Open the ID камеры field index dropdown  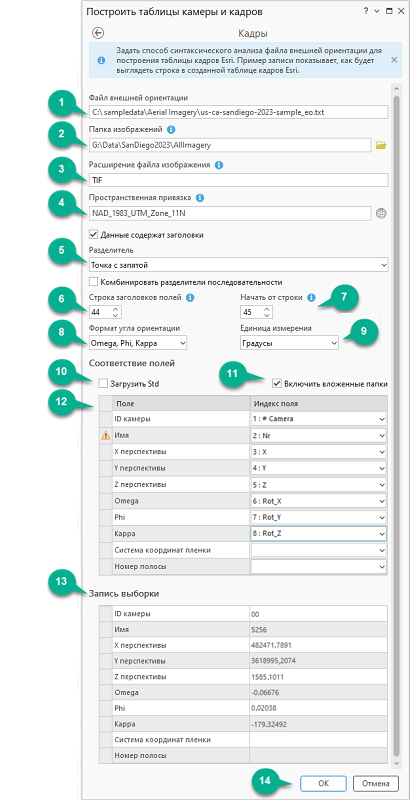tap(318, 419)
